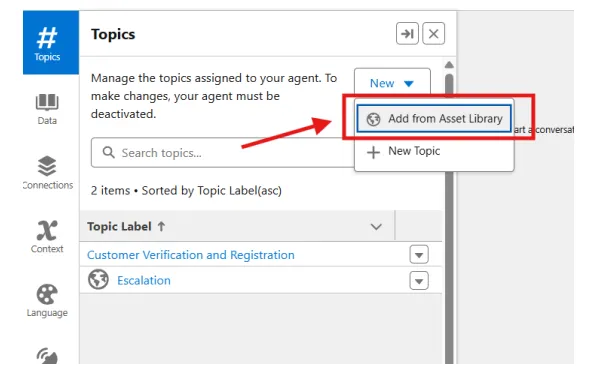Open the Connections sidebar panel
Screen dimensions: 597x392
coord(47,173)
